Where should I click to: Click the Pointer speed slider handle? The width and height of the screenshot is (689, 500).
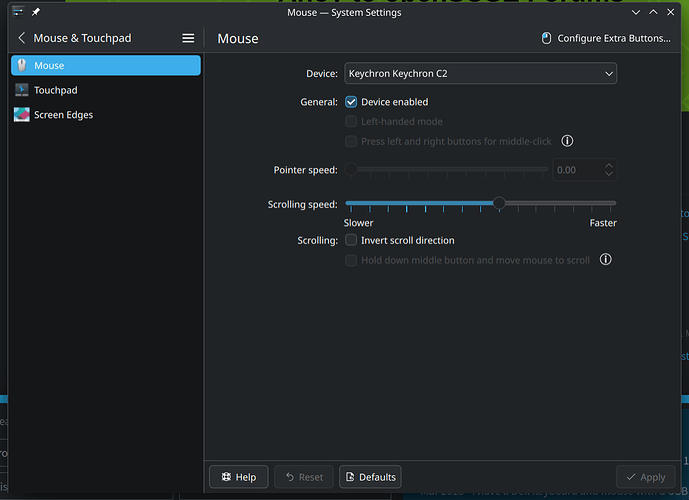tap(351, 169)
